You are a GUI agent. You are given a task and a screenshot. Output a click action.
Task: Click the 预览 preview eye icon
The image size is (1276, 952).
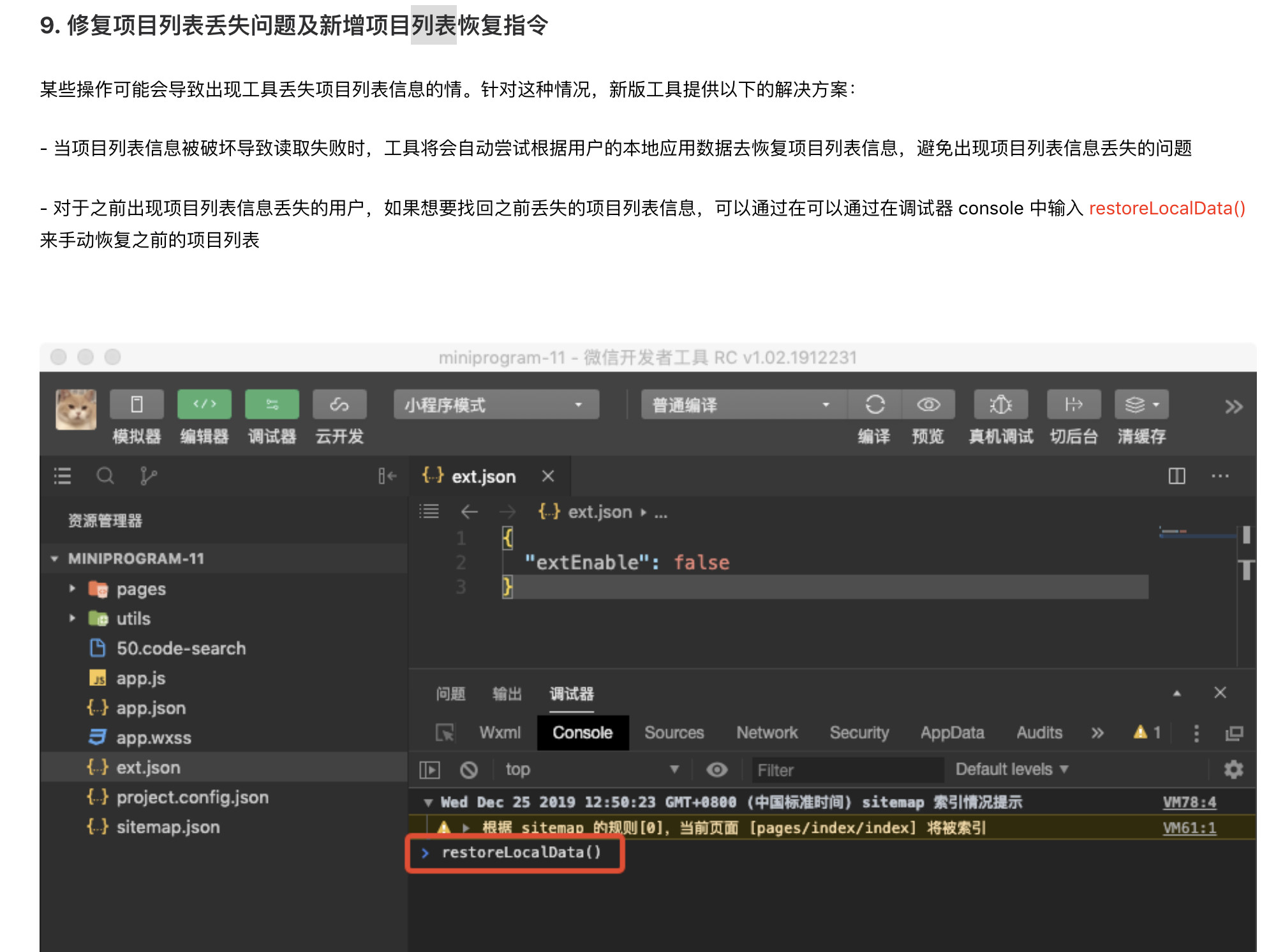point(928,405)
